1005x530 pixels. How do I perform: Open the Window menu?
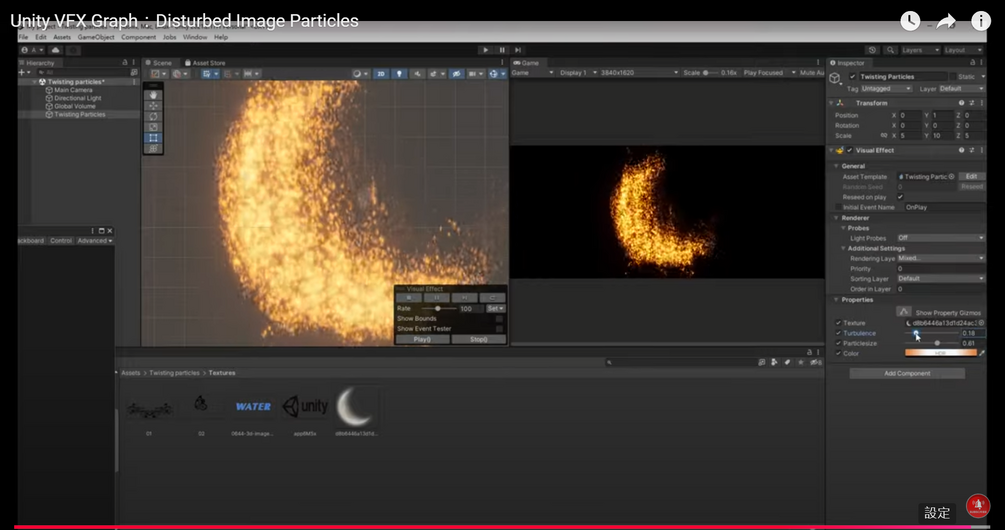point(195,37)
